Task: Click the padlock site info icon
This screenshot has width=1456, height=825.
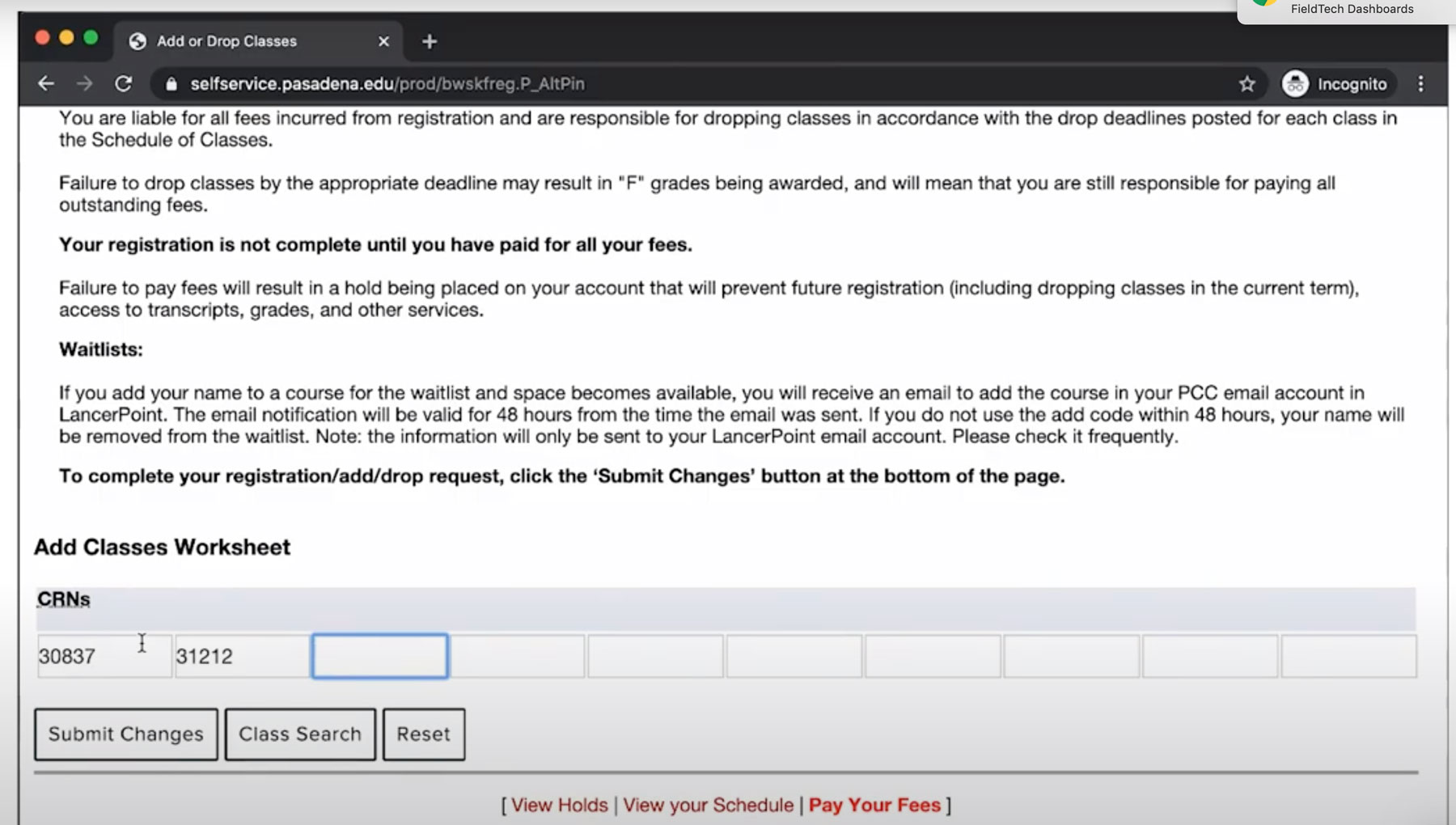Action: [x=171, y=84]
